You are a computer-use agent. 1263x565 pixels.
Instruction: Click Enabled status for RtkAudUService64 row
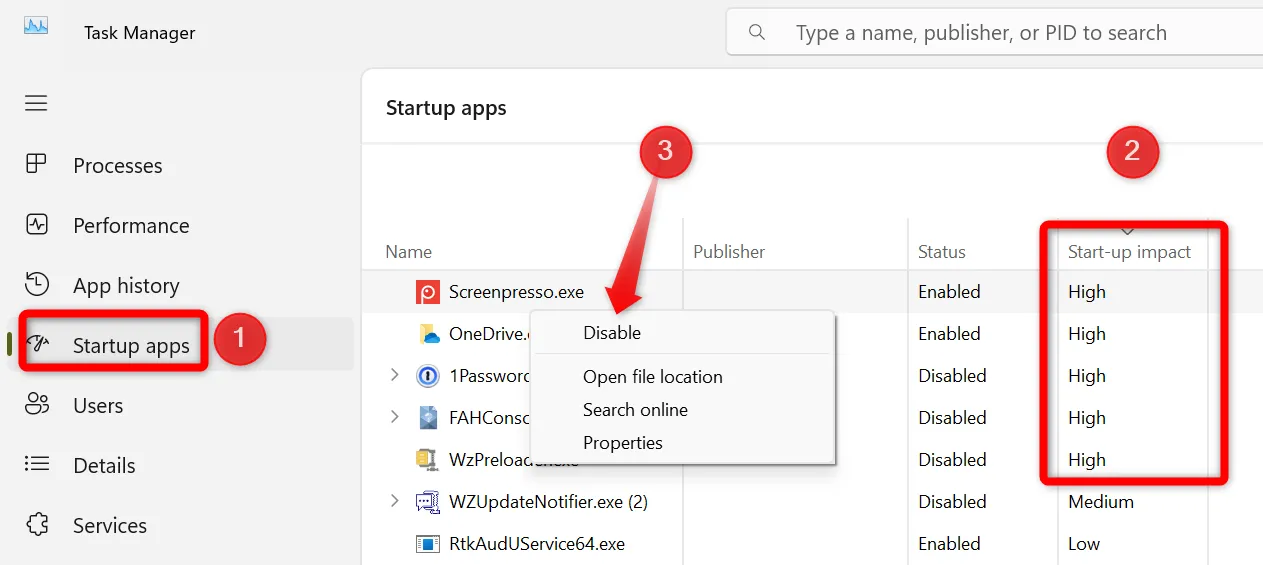coord(949,544)
